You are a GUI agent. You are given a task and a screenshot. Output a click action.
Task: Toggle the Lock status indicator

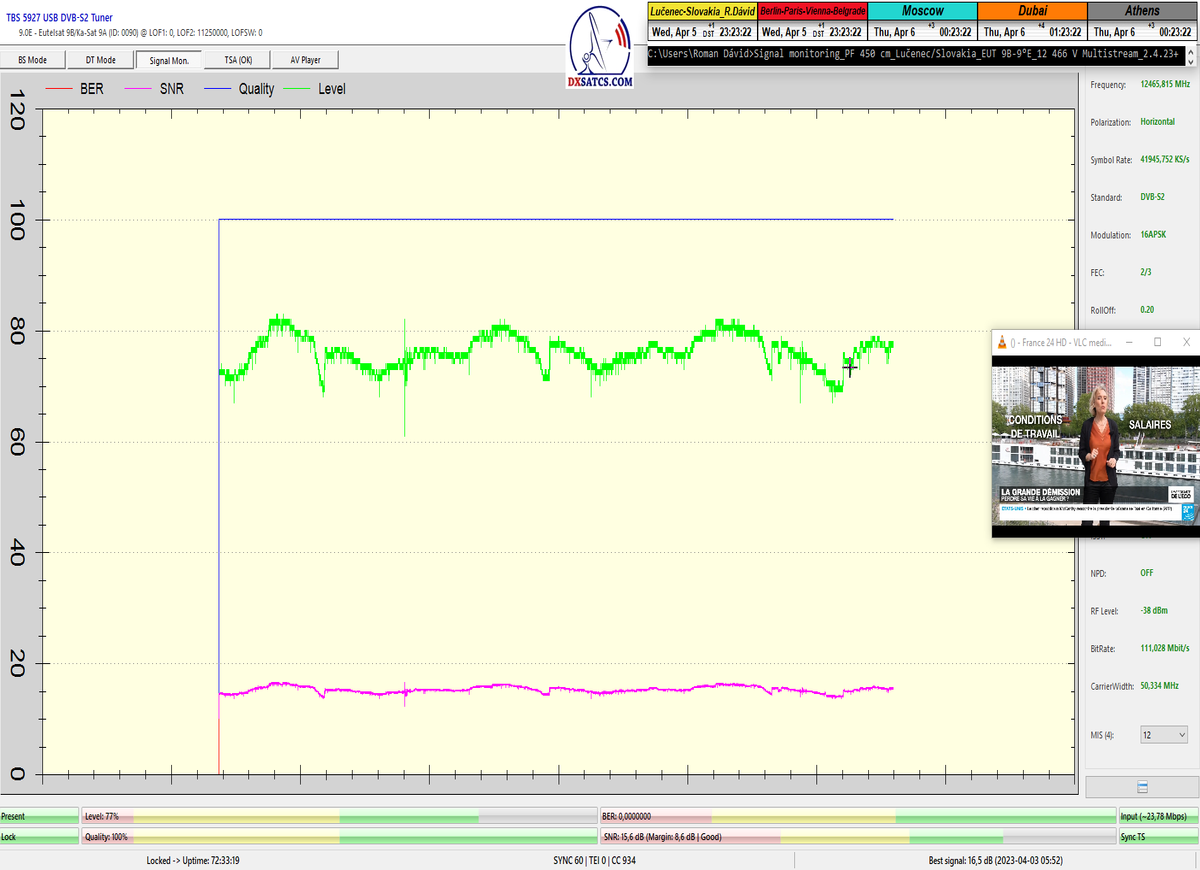[x=39, y=836]
